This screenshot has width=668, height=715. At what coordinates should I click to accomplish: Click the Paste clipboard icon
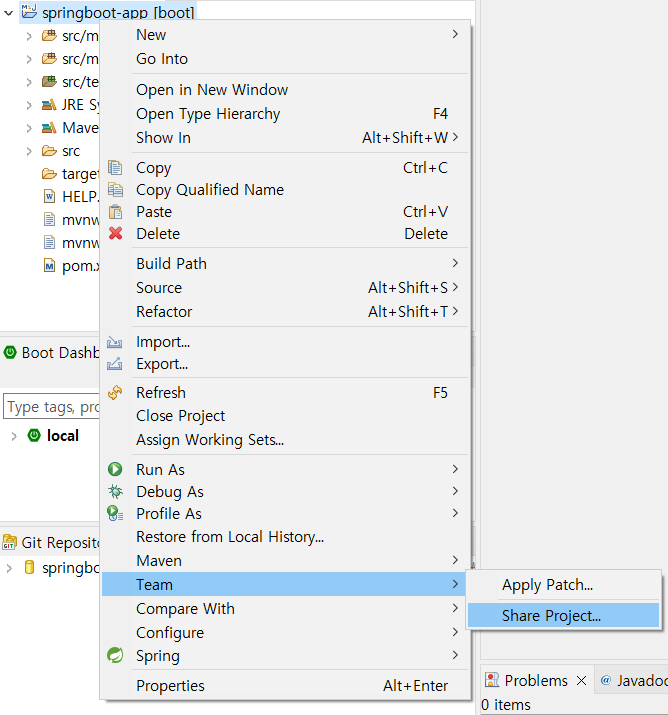click(x=115, y=212)
